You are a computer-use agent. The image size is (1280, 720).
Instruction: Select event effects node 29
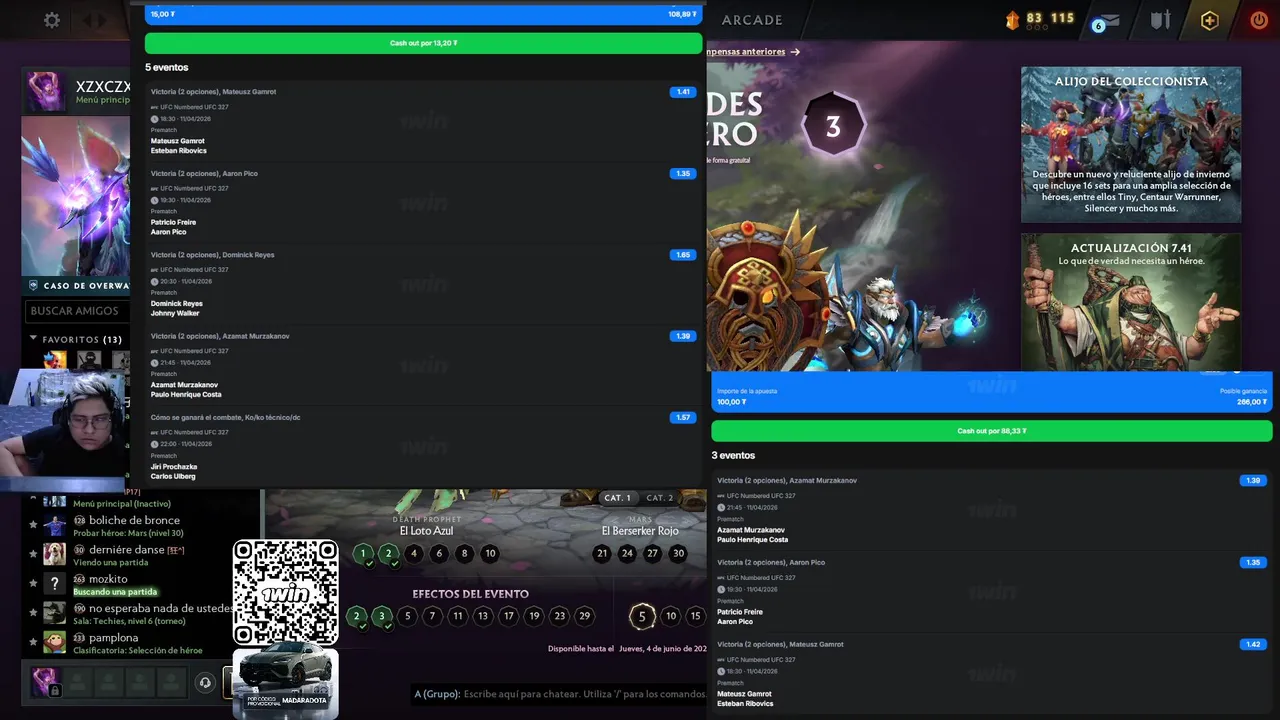585,616
